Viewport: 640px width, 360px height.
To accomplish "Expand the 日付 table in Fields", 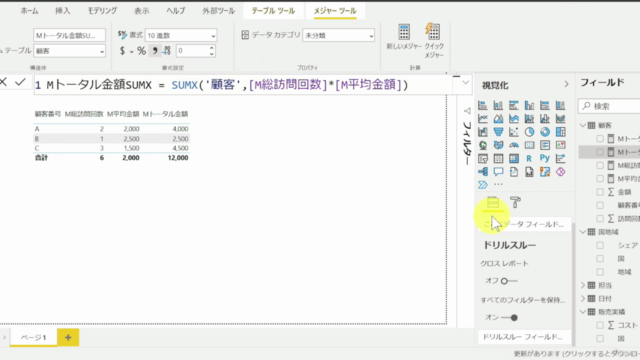I will click(x=583, y=298).
